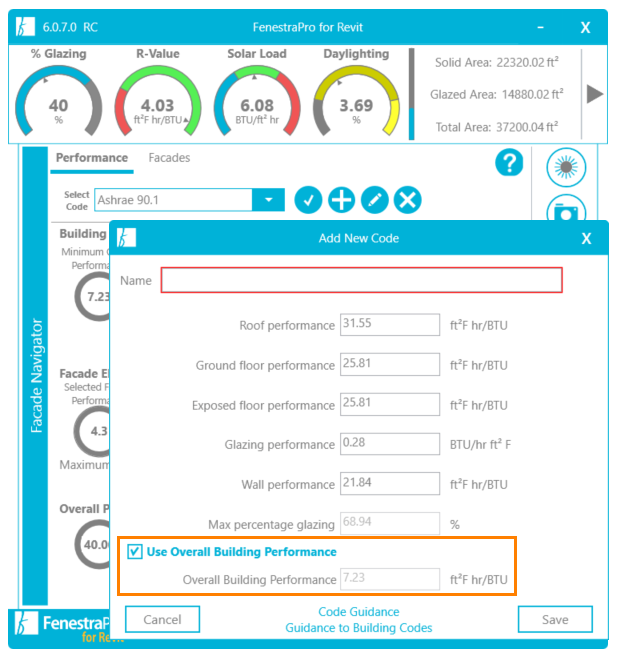Click the Cancel button

pyautogui.click(x=162, y=619)
